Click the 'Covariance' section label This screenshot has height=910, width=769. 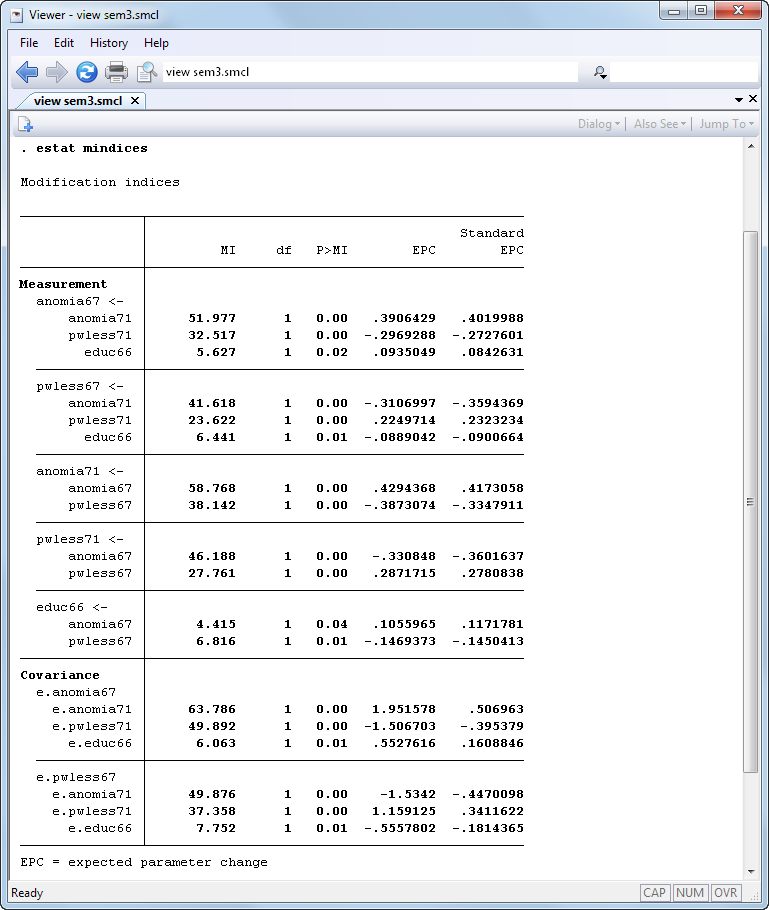pyautogui.click(x=60, y=675)
